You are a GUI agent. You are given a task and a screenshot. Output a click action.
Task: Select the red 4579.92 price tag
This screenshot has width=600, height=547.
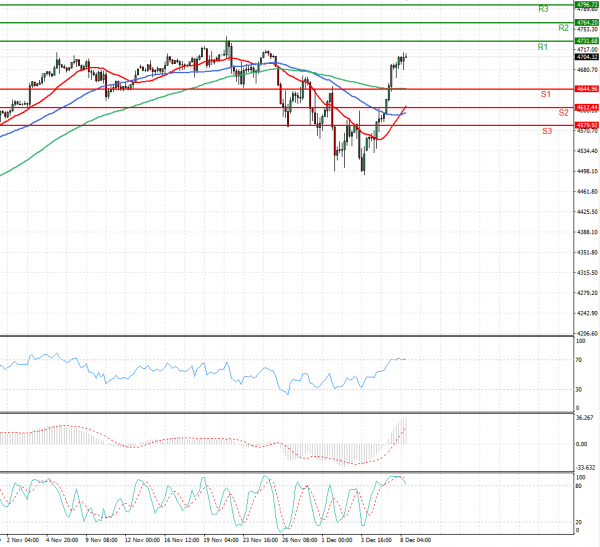coord(587,126)
